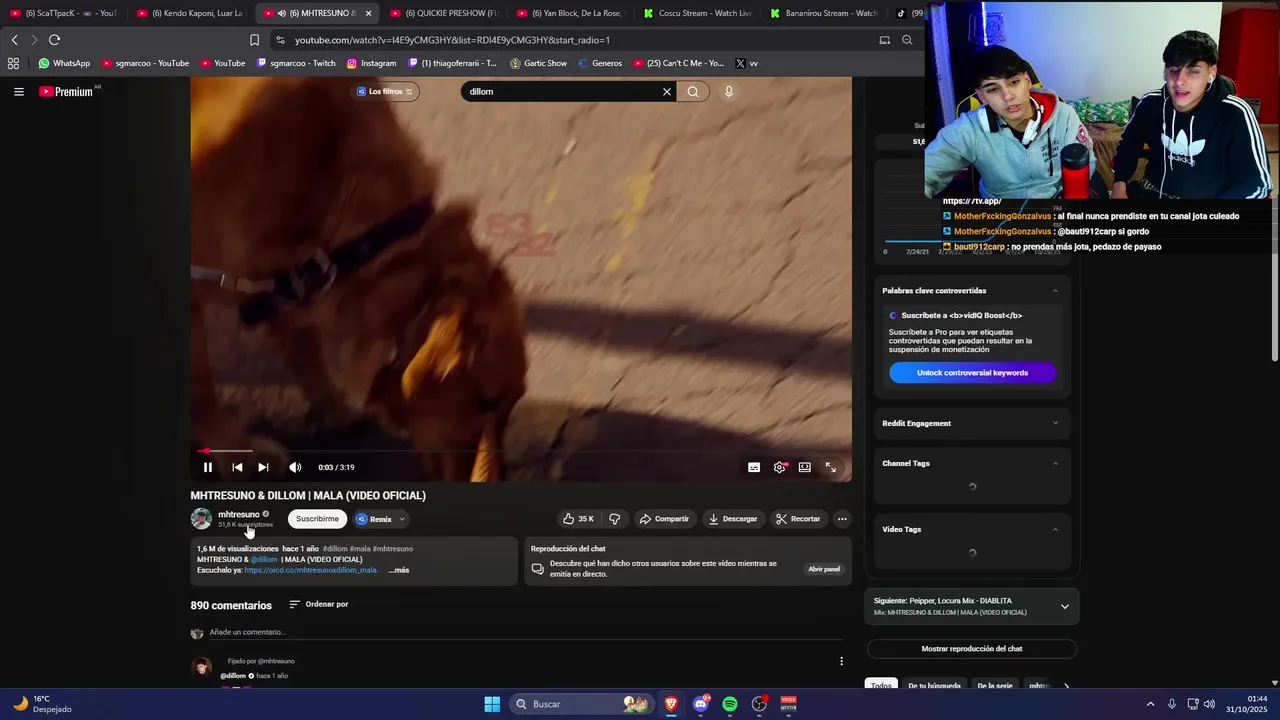Select the 'De la serie' chip
This screenshot has width=1280, height=720.
(995, 686)
